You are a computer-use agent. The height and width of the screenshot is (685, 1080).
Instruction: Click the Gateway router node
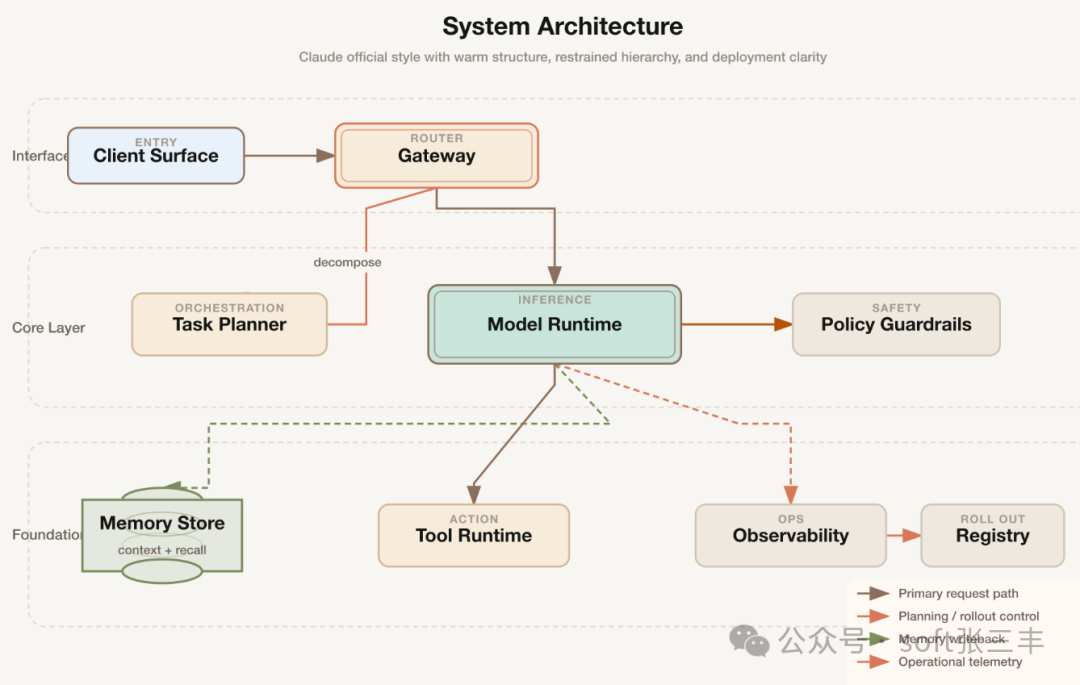(x=437, y=156)
